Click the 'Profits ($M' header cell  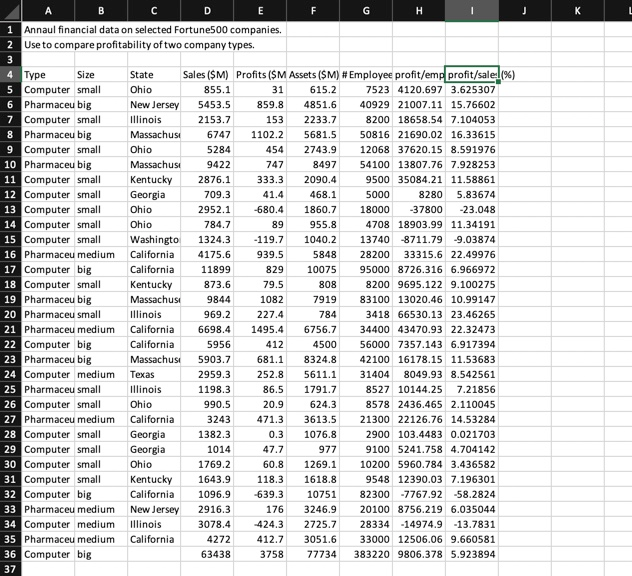[x=260, y=75]
